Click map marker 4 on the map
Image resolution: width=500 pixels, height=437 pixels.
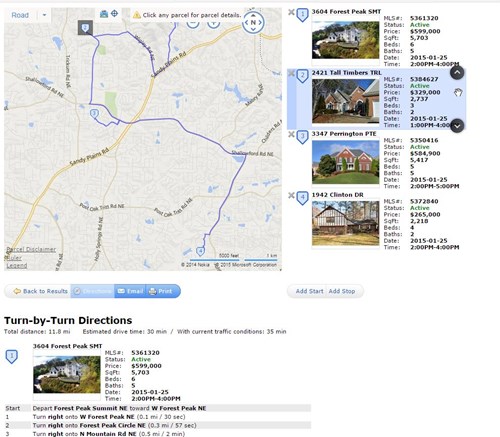200,251
